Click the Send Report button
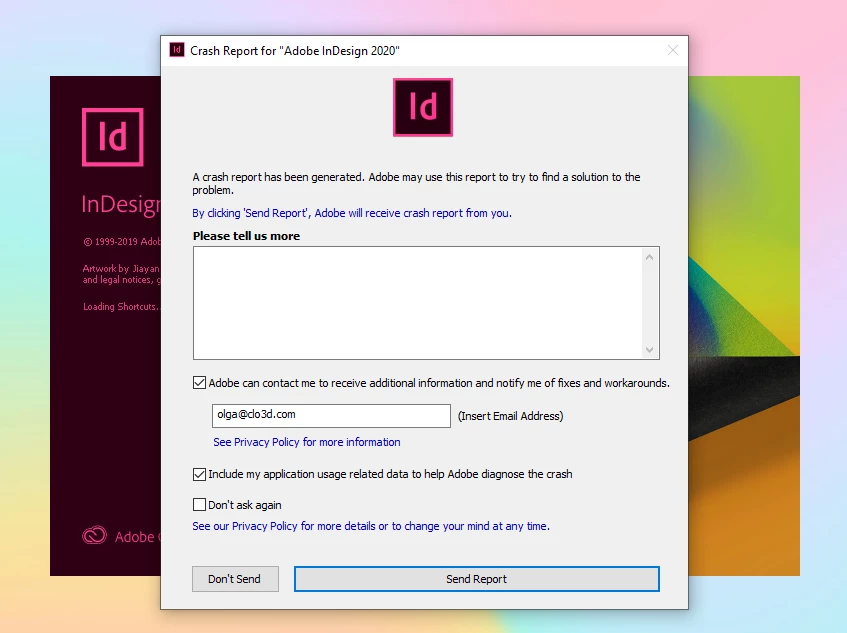The height and width of the screenshot is (633, 847). (476, 579)
